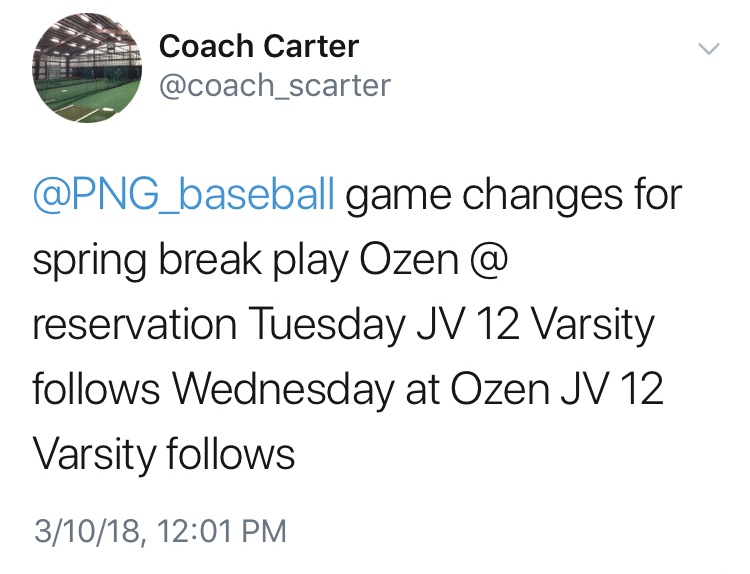Click the @coach_scarter handle

coord(275,86)
